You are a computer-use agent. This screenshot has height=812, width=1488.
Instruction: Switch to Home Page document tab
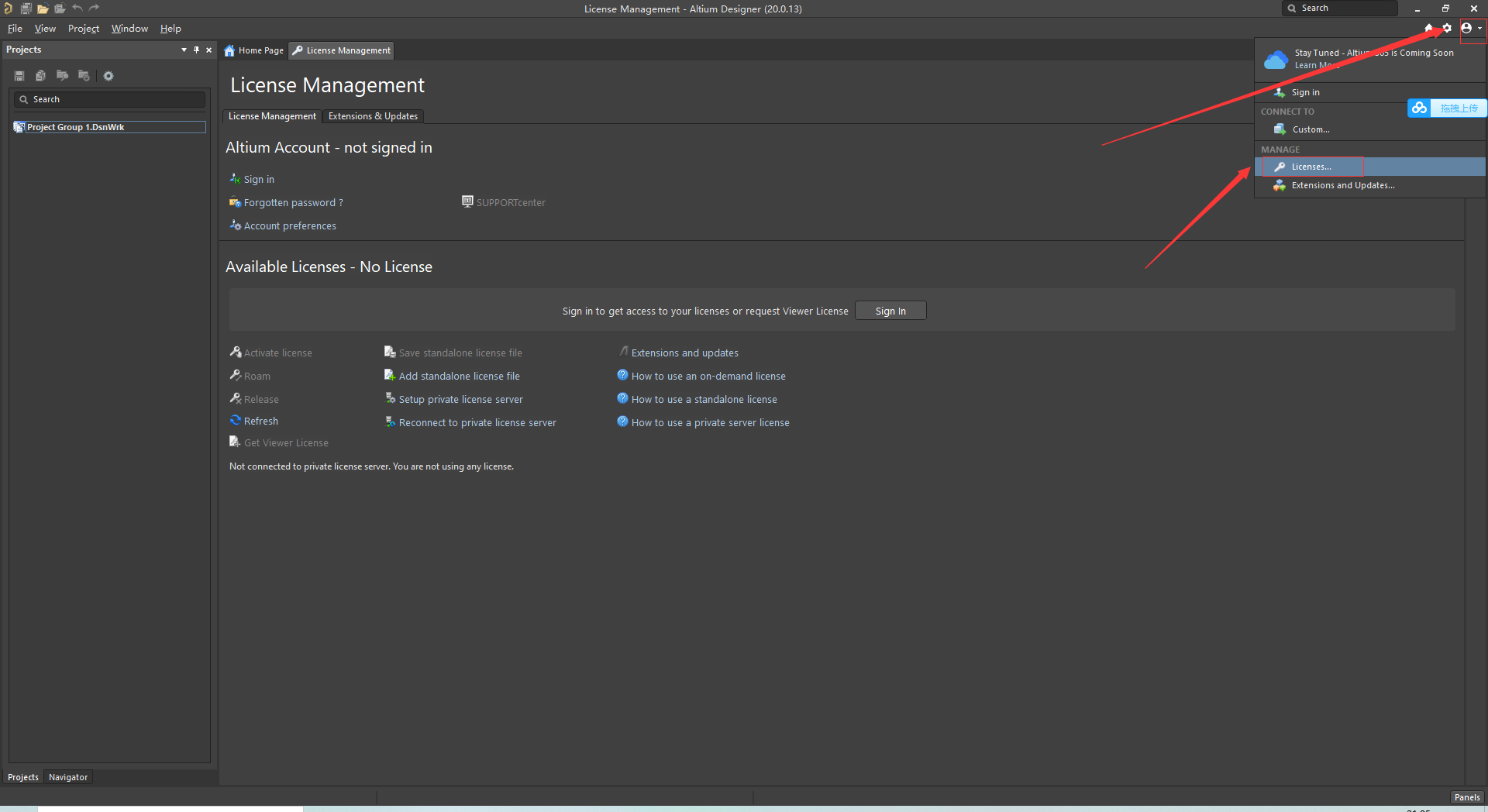254,50
